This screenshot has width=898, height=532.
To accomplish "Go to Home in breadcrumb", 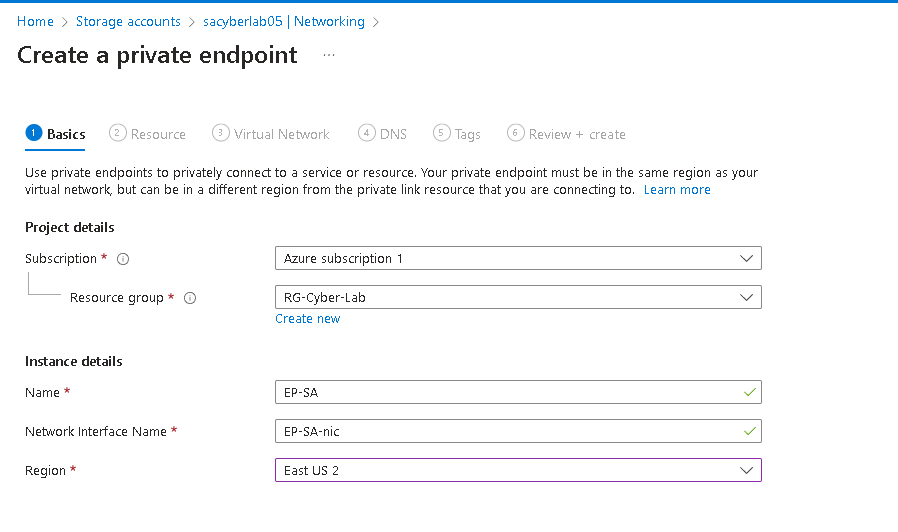I will [x=35, y=21].
